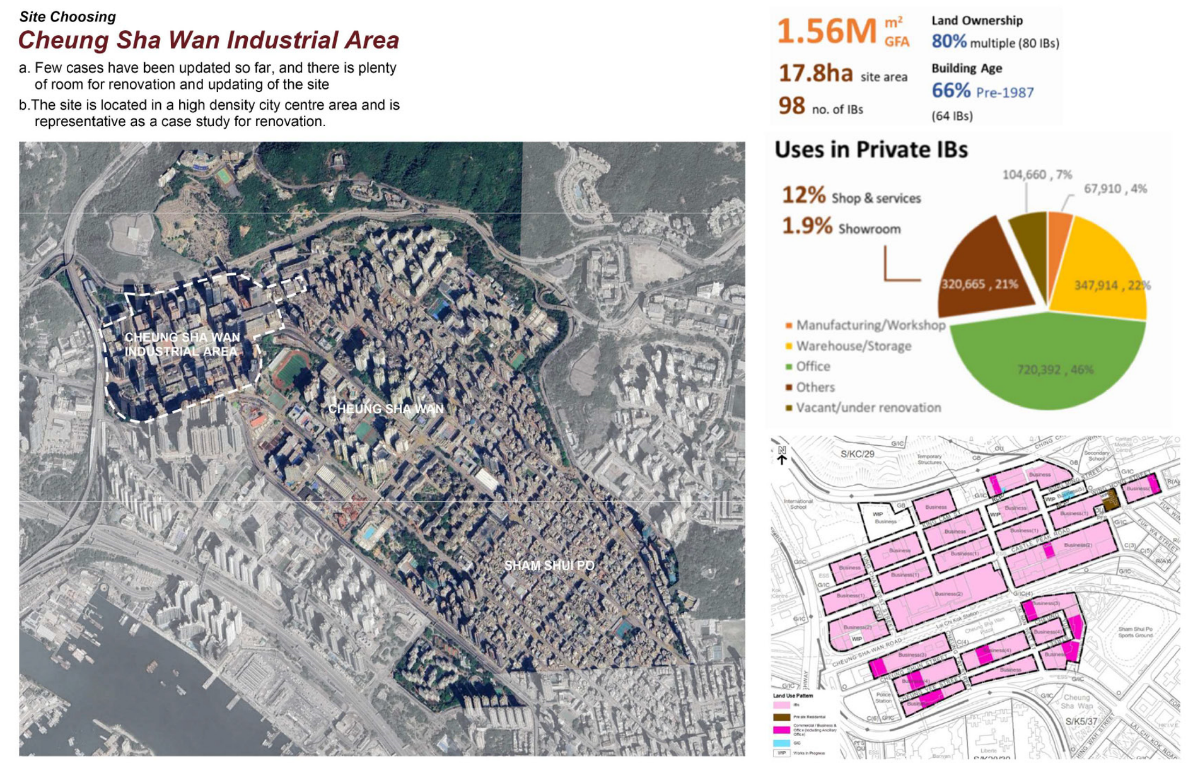Click the north arrow on the land use map
This screenshot has width=1193, height=778.
tap(781, 456)
